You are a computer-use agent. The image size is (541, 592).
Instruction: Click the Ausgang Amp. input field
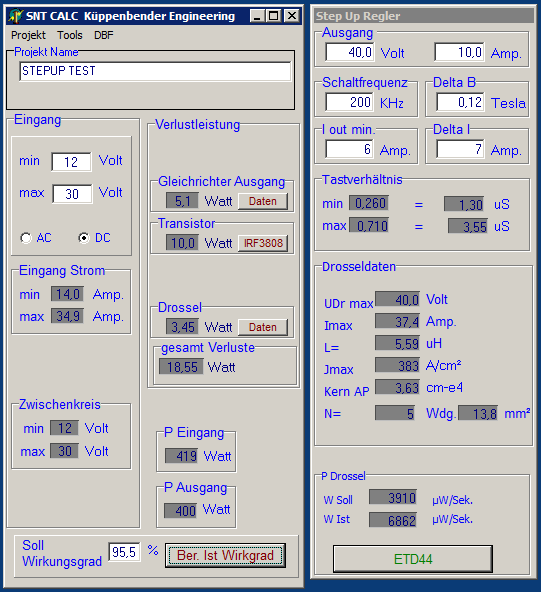(459, 52)
